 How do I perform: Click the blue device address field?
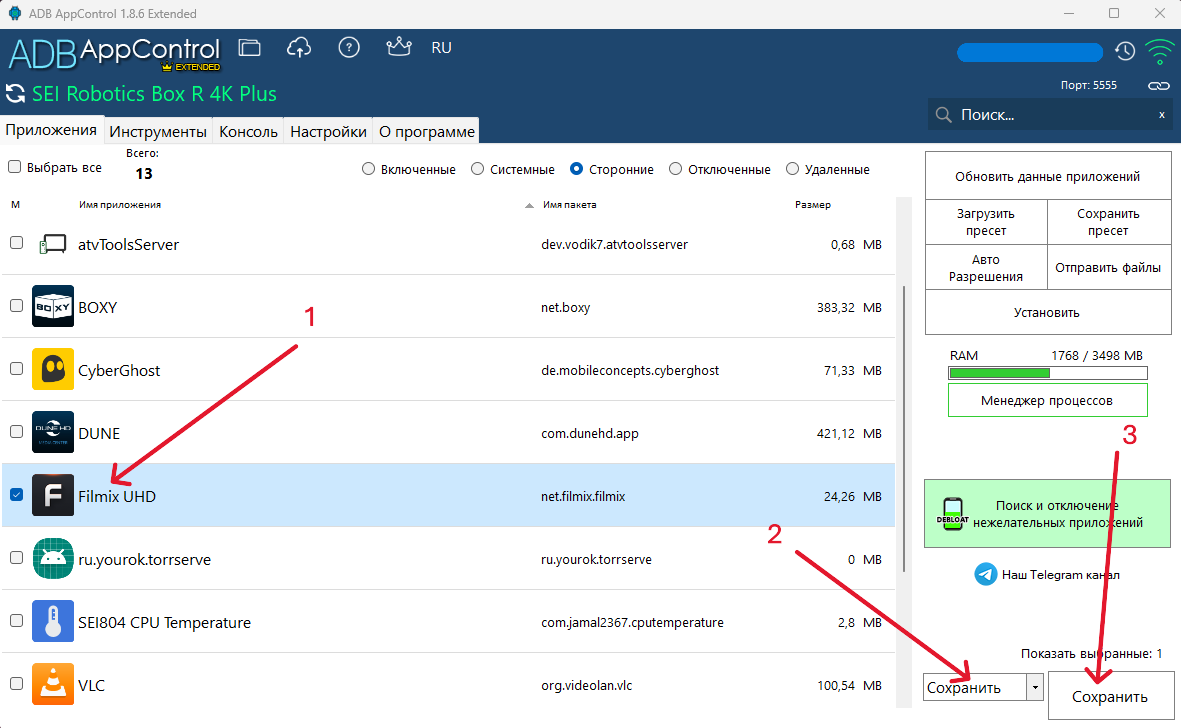(1030, 52)
